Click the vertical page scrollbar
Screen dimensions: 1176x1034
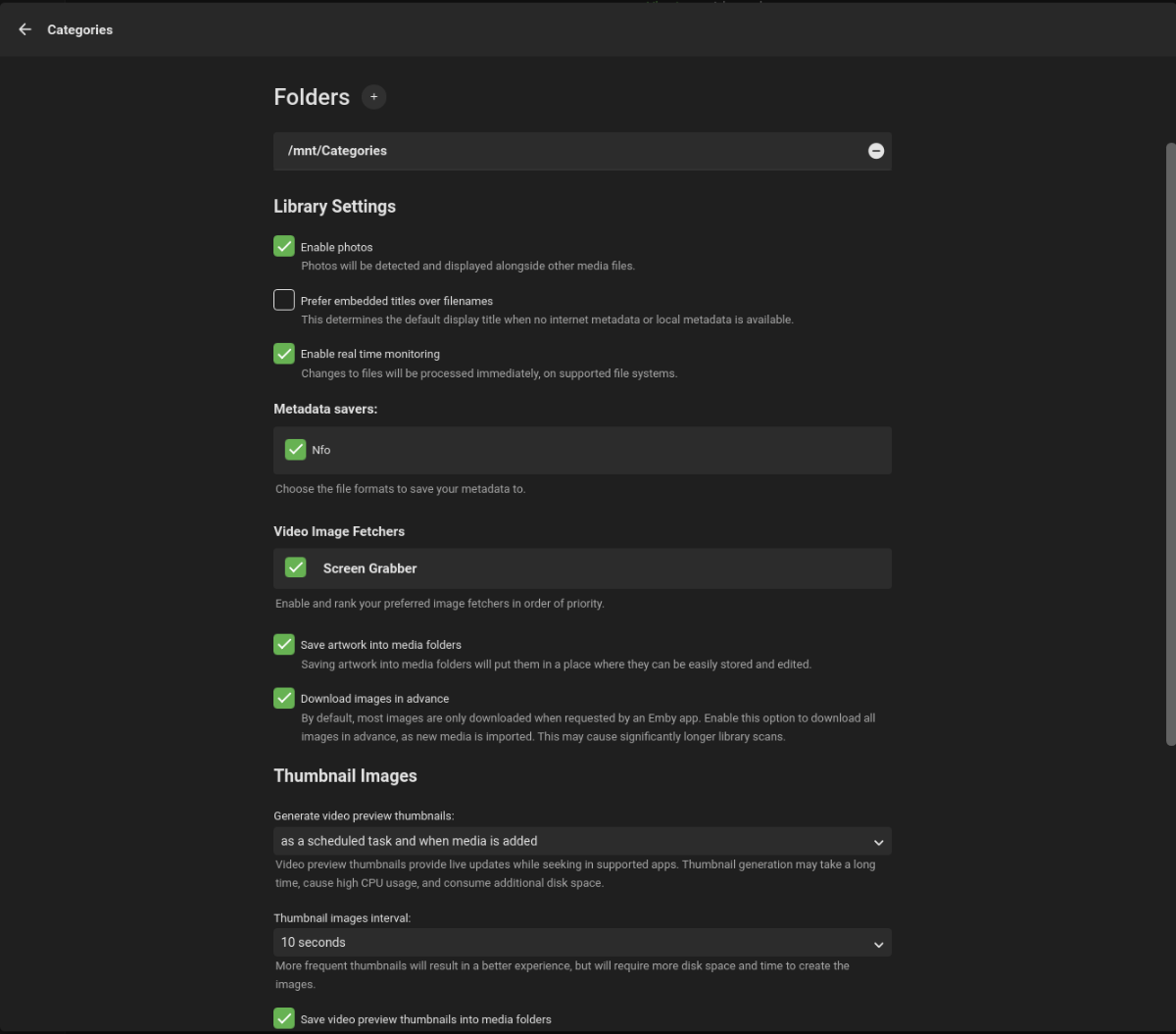click(1170, 441)
